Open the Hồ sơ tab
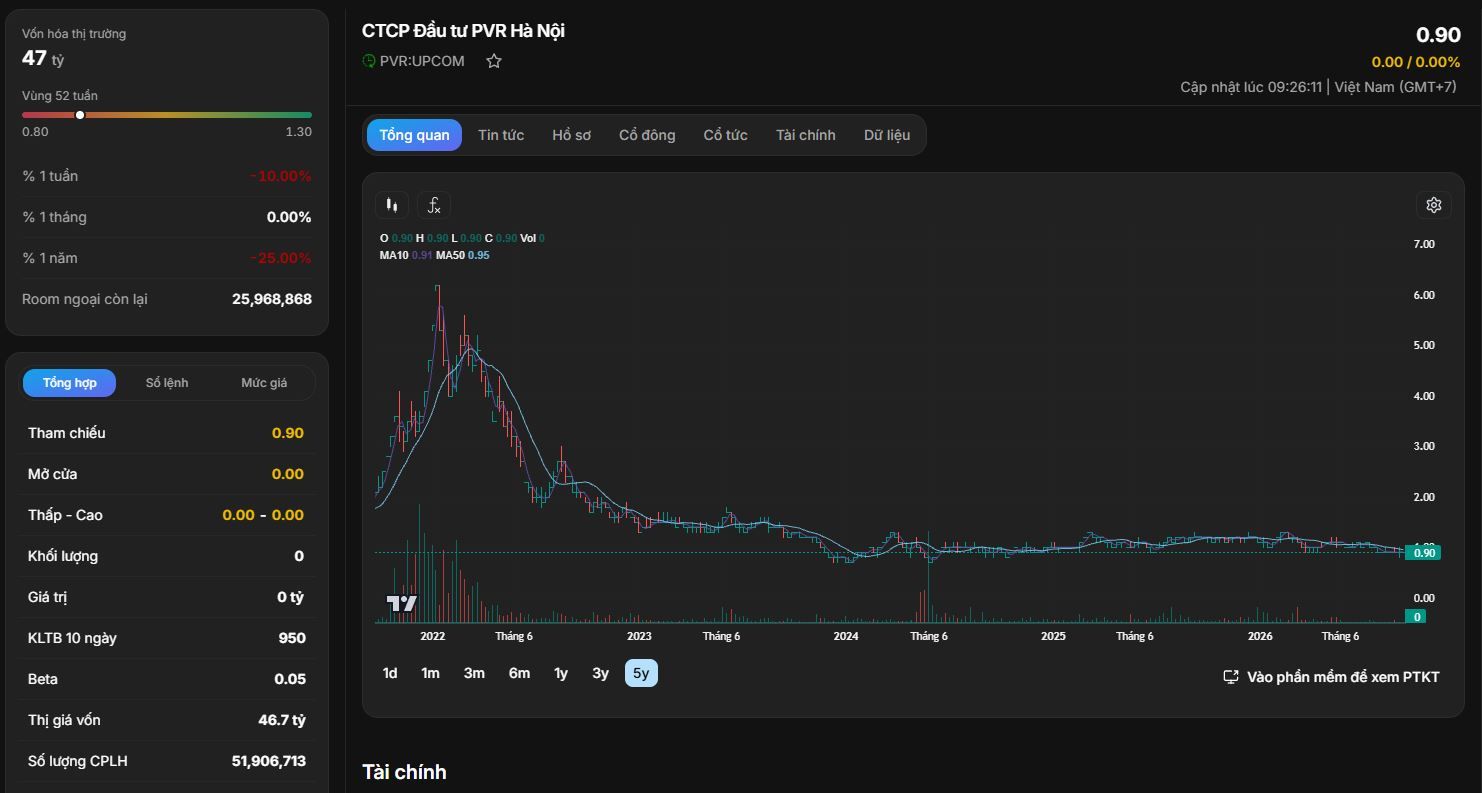This screenshot has height=793, width=1482. coord(571,135)
